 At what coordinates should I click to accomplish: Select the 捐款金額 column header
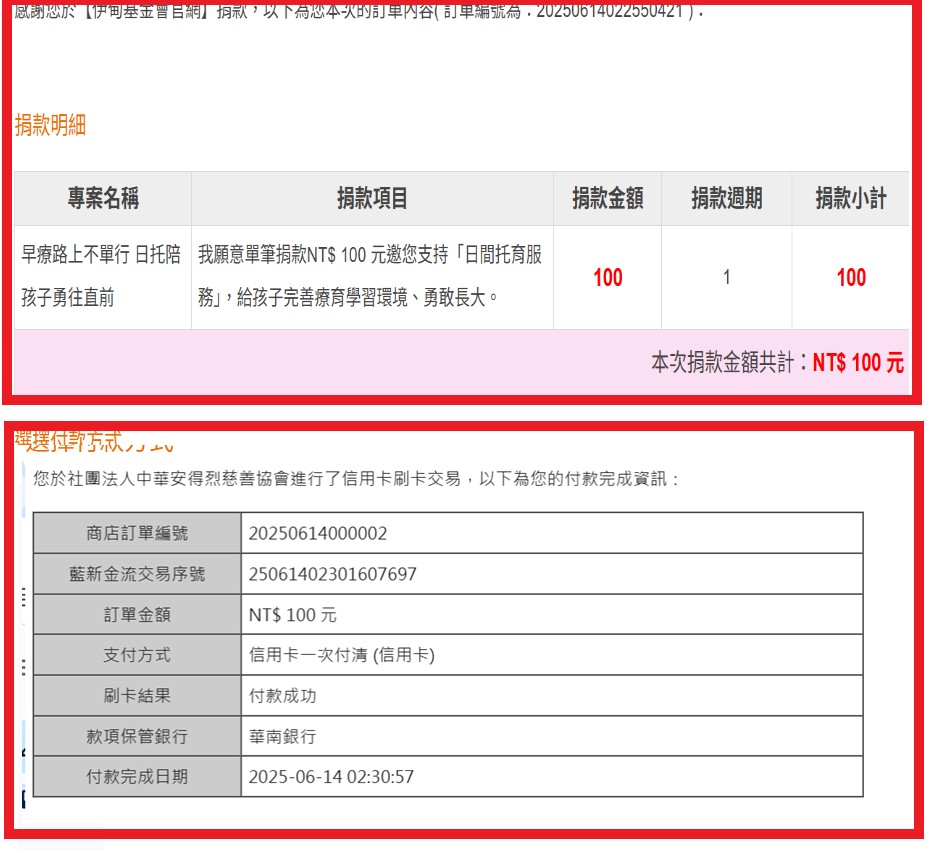(x=607, y=199)
